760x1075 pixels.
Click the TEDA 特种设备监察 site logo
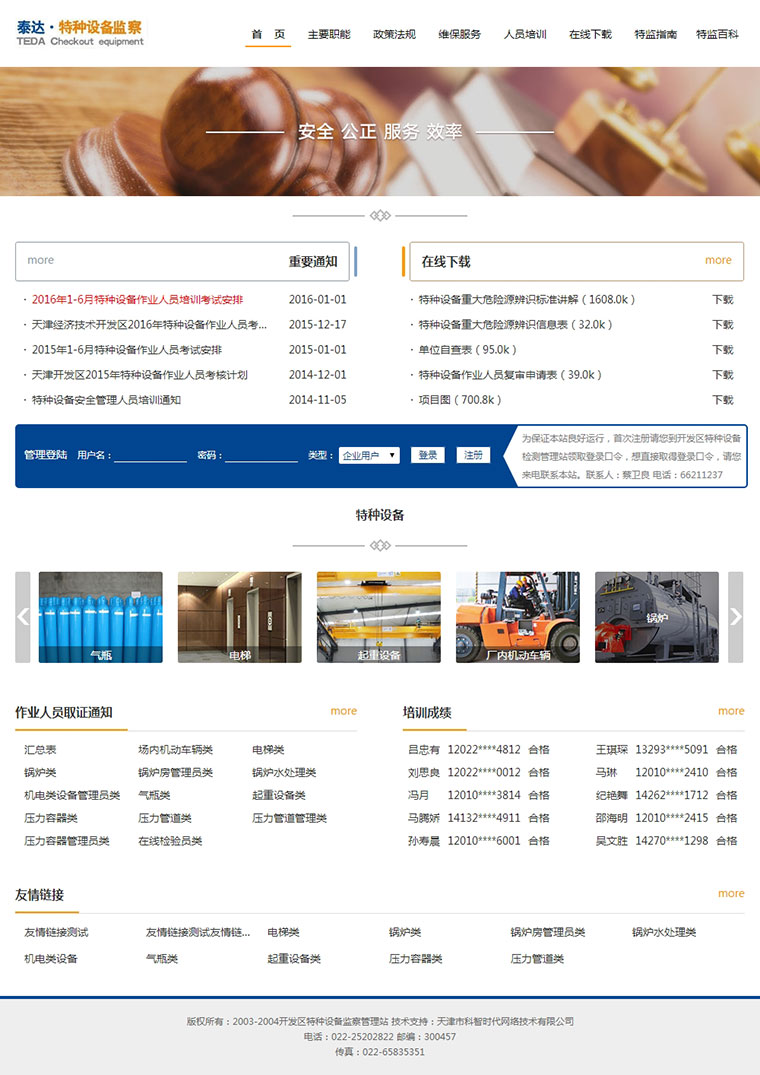80,33
